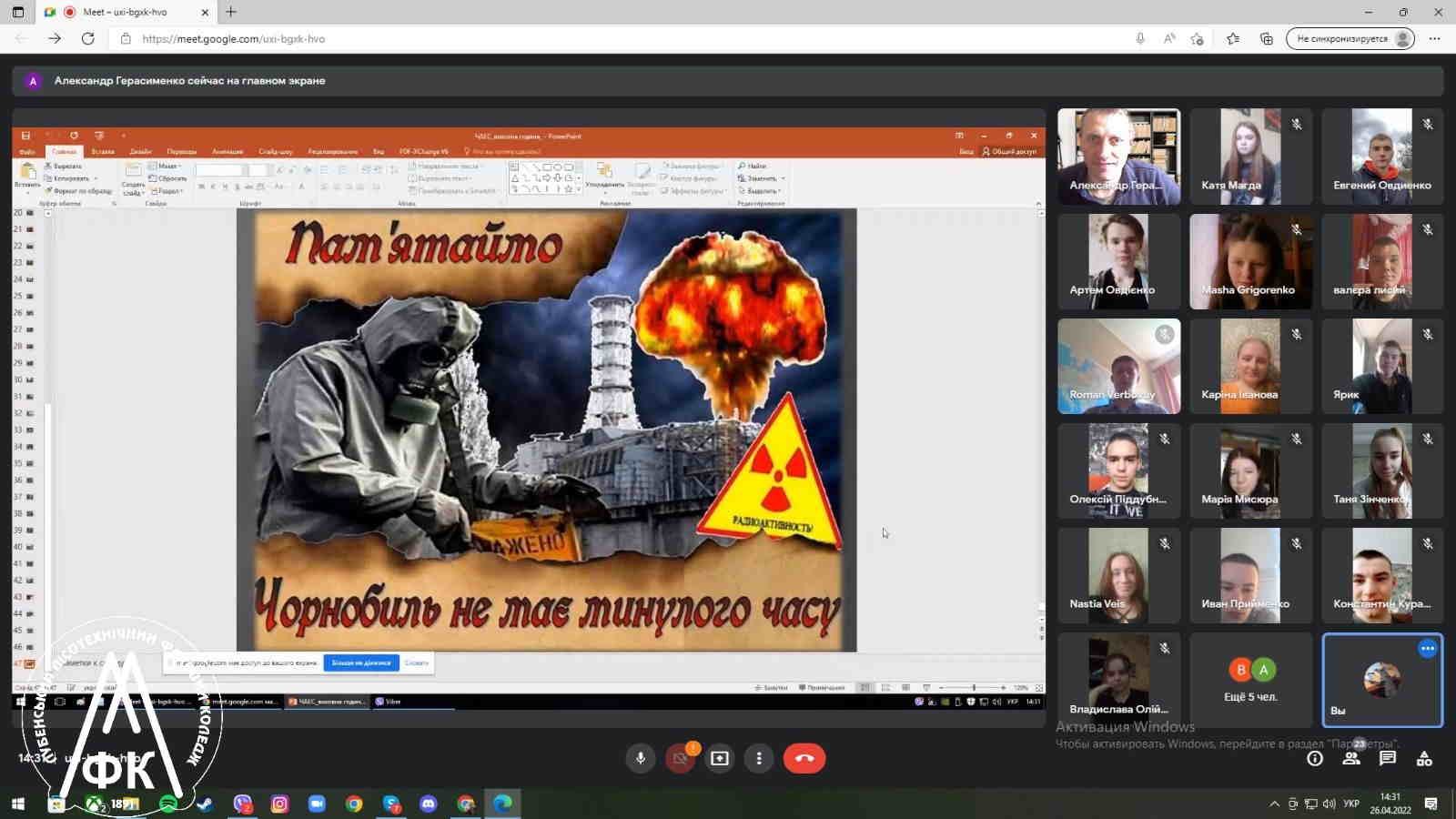Viewport: 1456px width, 819px height.
Task: Open Viber from the taskbar
Action: tap(242, 804)
